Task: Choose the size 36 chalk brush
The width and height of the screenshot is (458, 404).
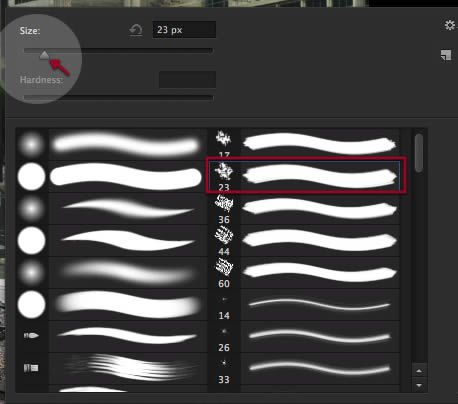Action: tap(304, 209)
